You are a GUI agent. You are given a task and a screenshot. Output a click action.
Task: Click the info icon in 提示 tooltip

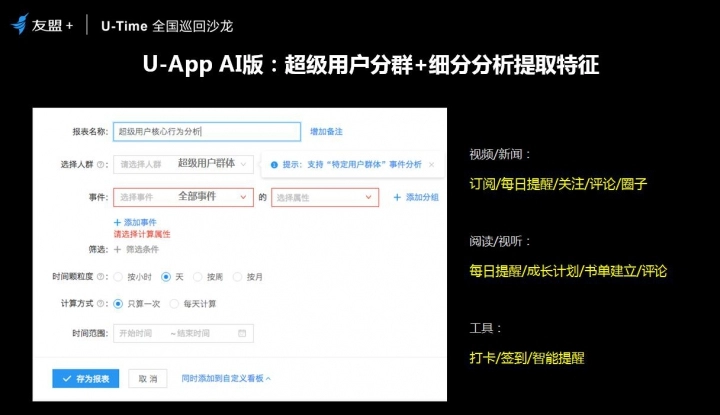tap(274, 164)
